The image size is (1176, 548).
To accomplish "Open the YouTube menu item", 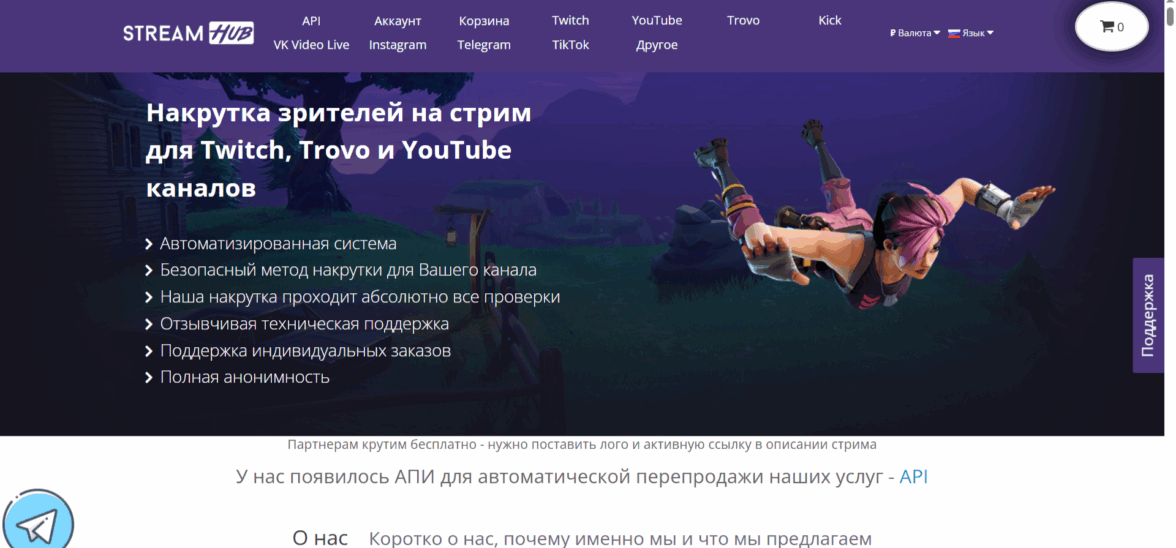I will 656,20.
